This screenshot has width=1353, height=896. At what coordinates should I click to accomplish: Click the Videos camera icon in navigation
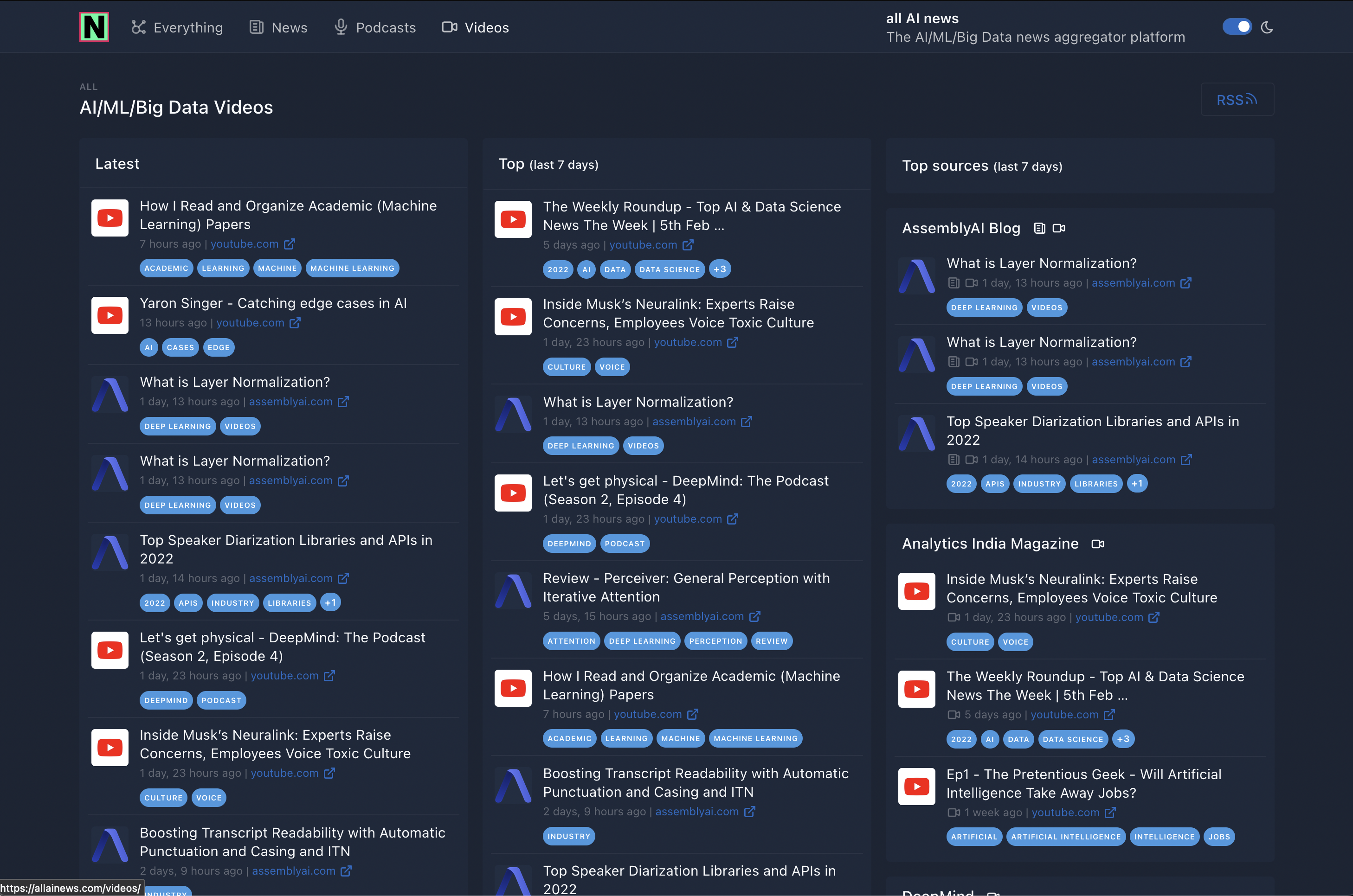(x=449, y=27)
